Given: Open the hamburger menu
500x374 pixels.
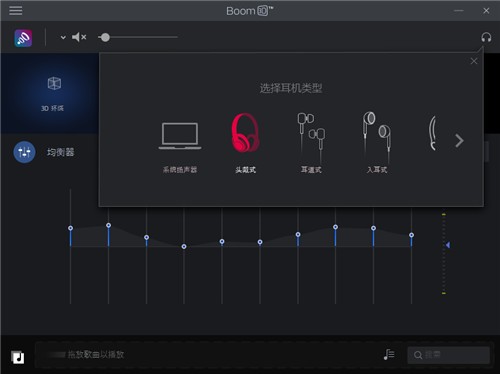Looking at the screenshot, I should [x=16, y=11].
